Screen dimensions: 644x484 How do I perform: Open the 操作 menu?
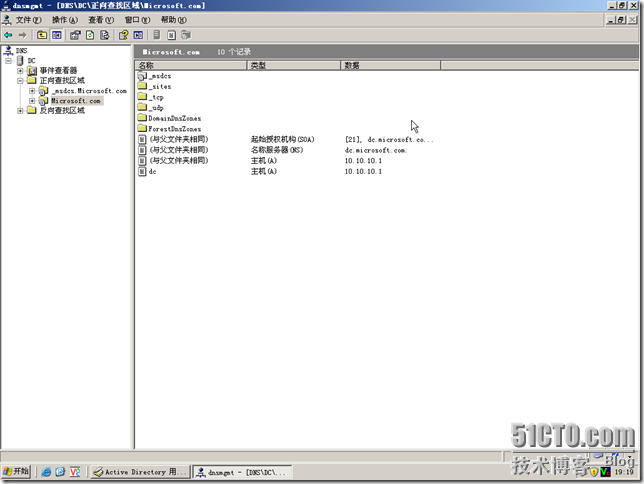pos(65,20)
